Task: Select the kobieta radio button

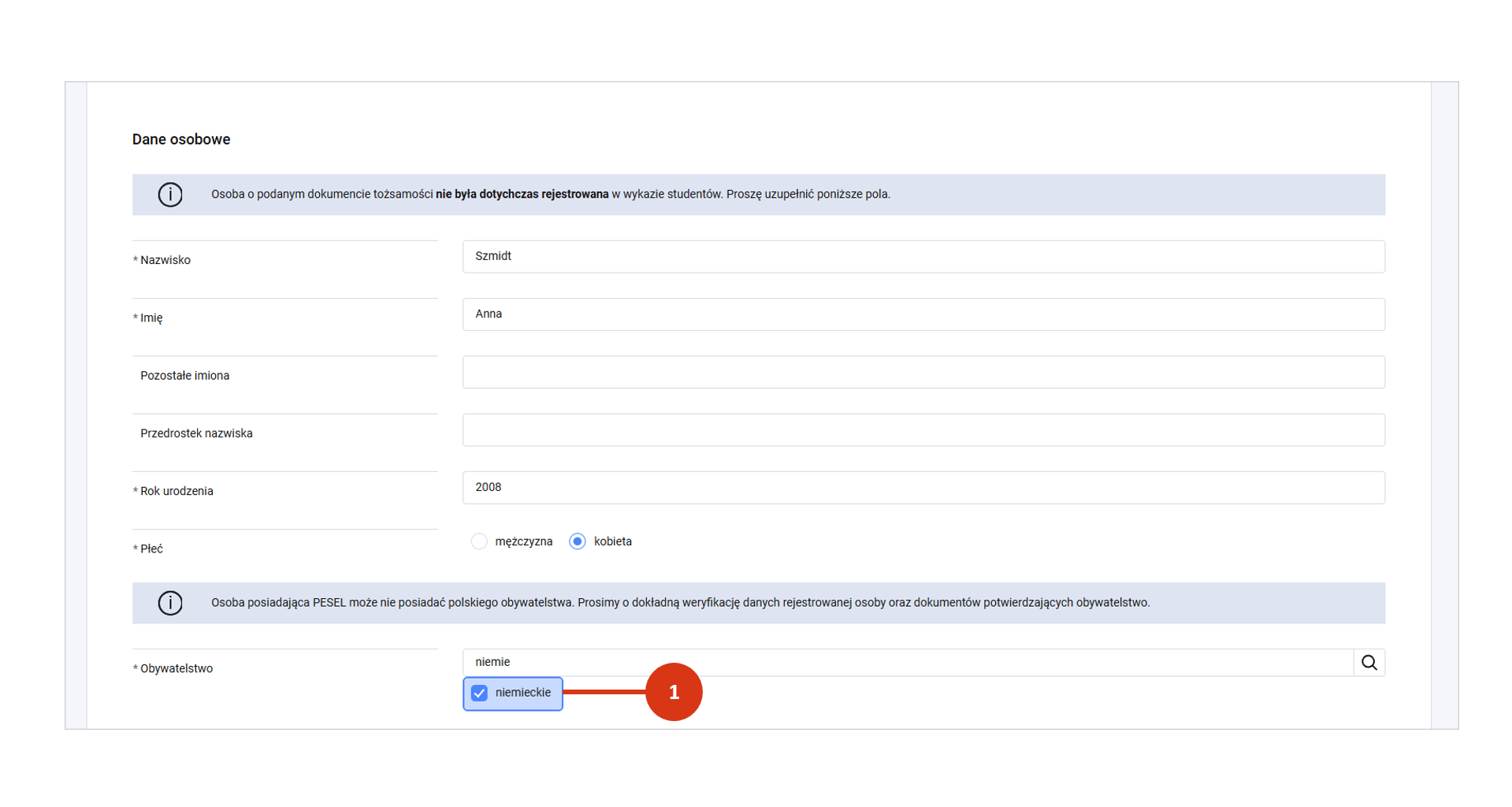Action: pyautogui.click(x=578, y=541)
